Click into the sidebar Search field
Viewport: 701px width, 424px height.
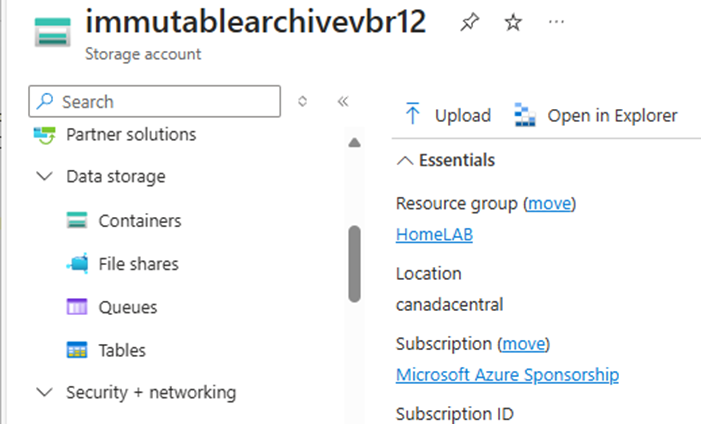coord(155,102)
